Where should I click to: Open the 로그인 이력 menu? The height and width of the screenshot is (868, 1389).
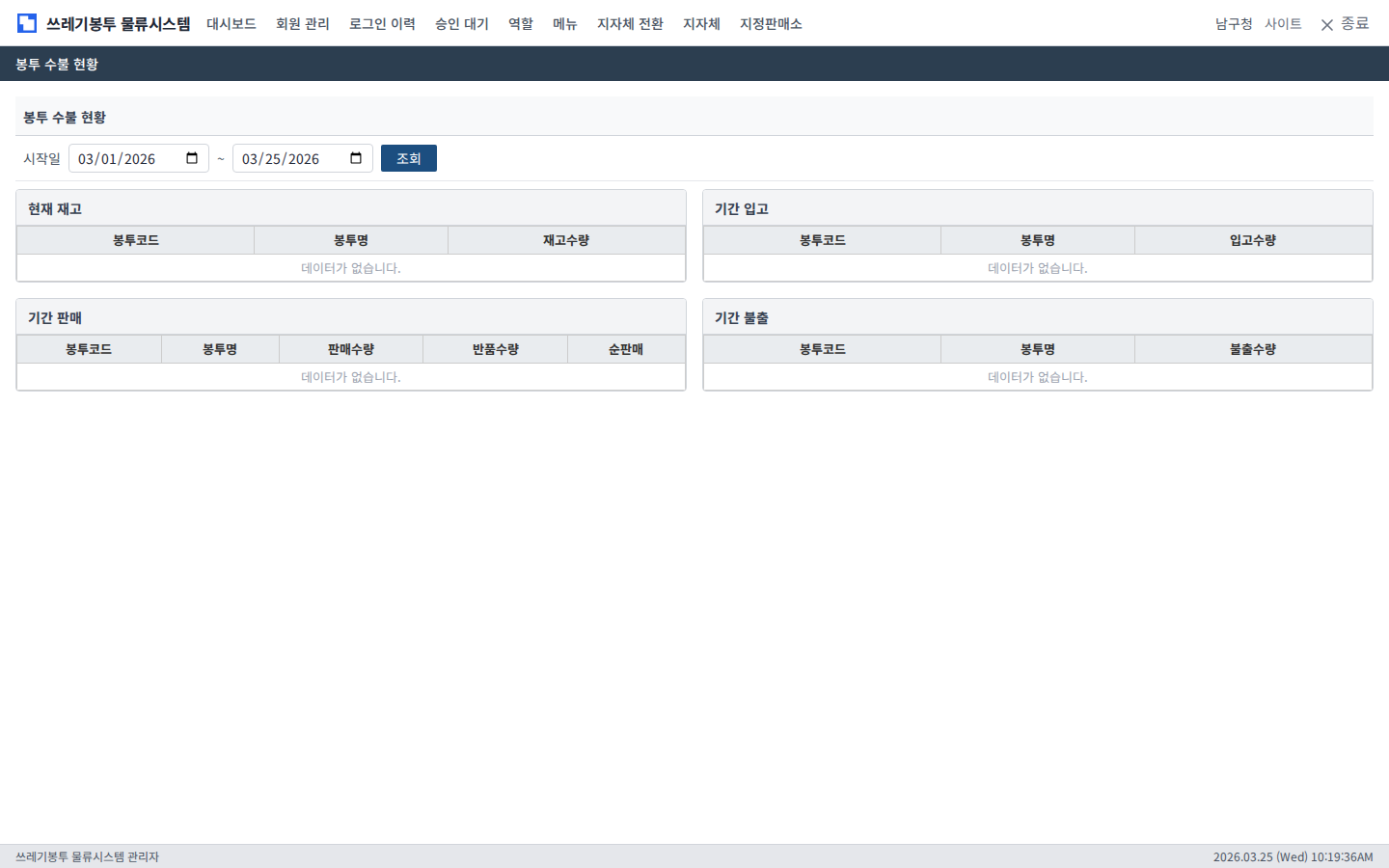point(382,24)
